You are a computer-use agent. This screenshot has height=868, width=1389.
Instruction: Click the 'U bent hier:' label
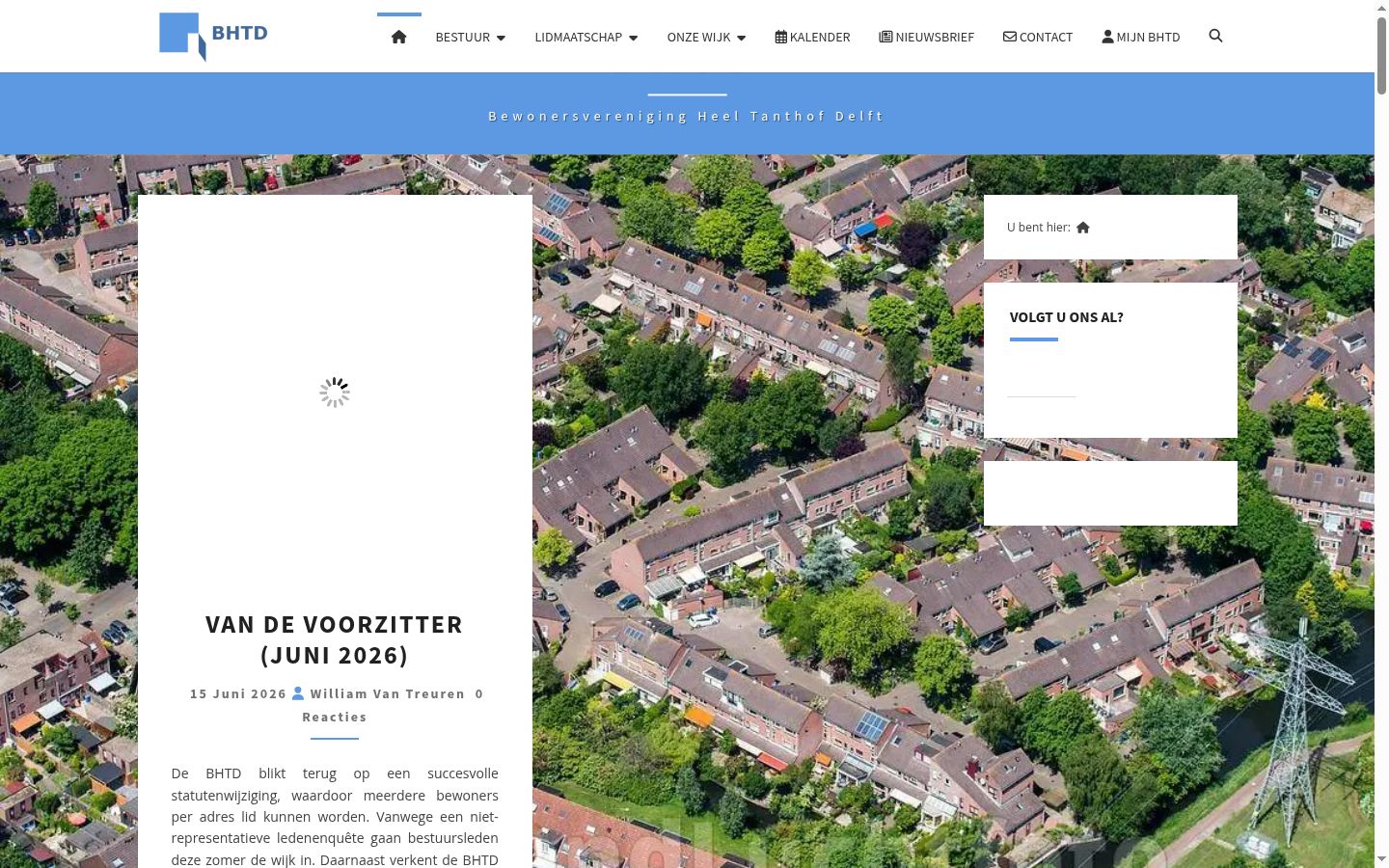click(1039, 228)
